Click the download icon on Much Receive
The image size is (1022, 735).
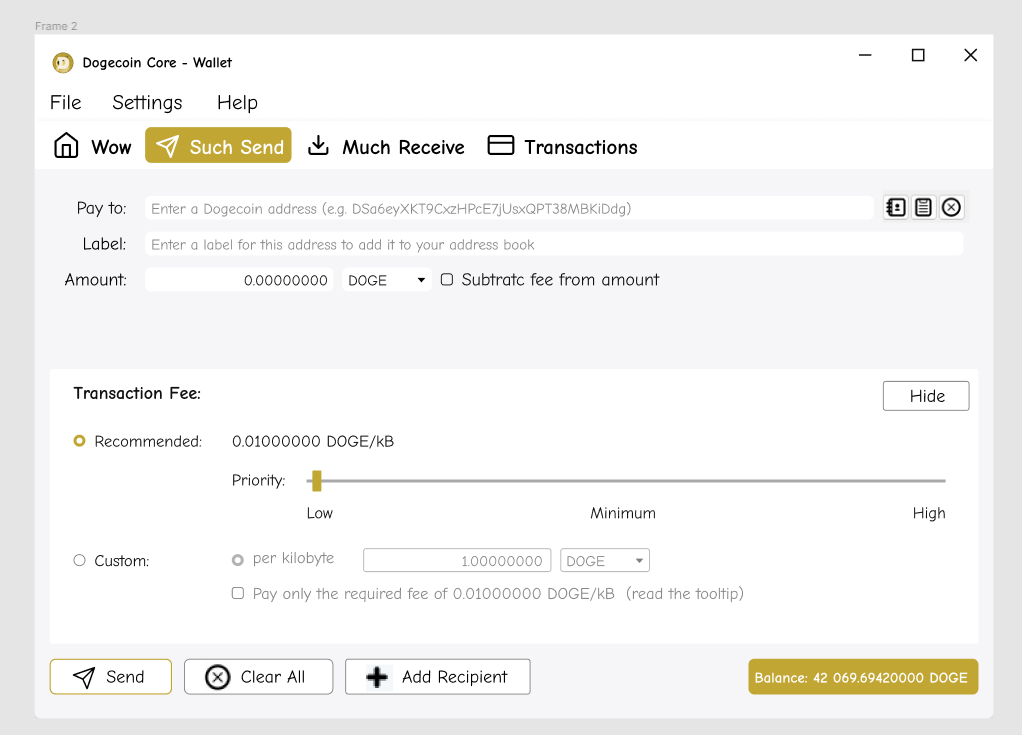[318, 145]
